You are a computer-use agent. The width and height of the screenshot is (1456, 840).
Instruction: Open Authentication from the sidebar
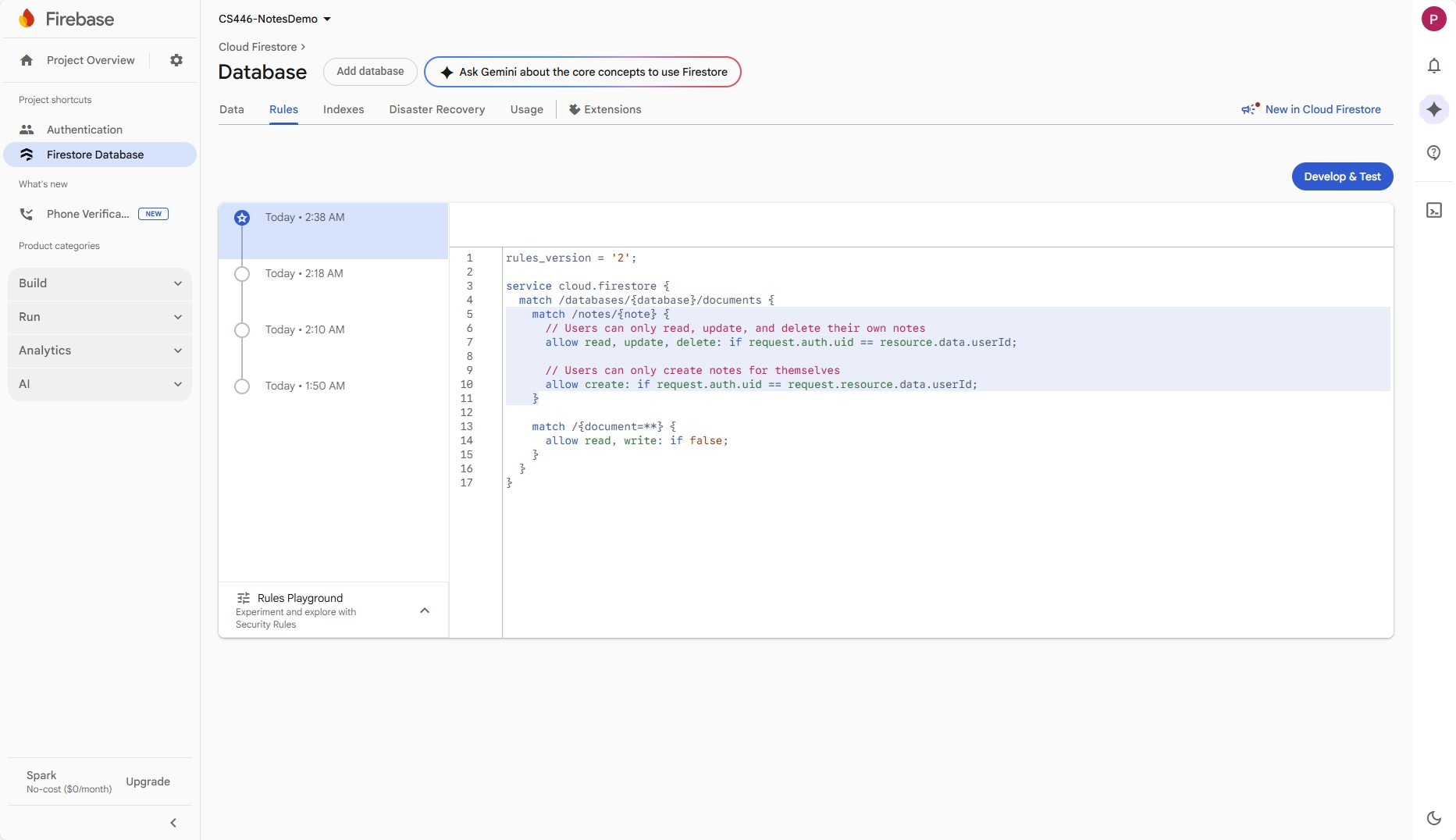point(84,130)
